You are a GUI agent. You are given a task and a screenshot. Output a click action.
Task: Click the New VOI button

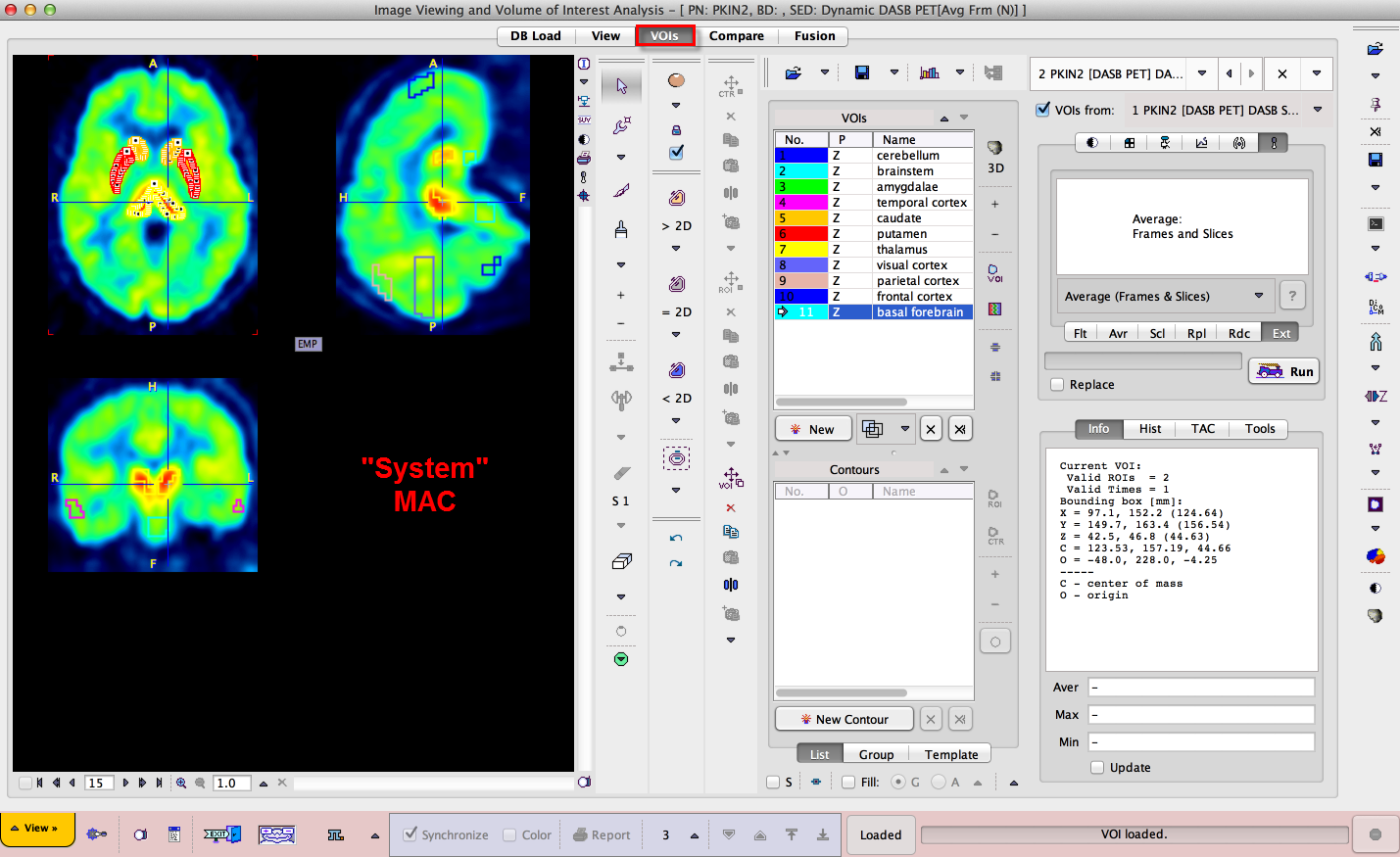pyautogui.click(x=813, y=429)
